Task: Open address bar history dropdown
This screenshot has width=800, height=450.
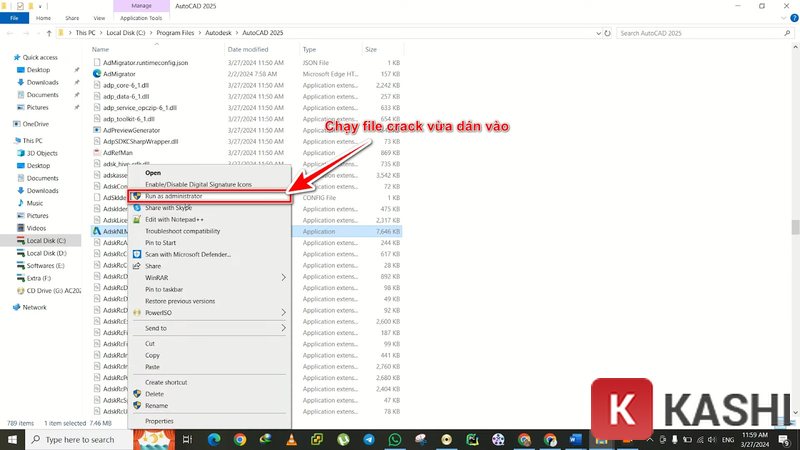Action: (598, 33)
